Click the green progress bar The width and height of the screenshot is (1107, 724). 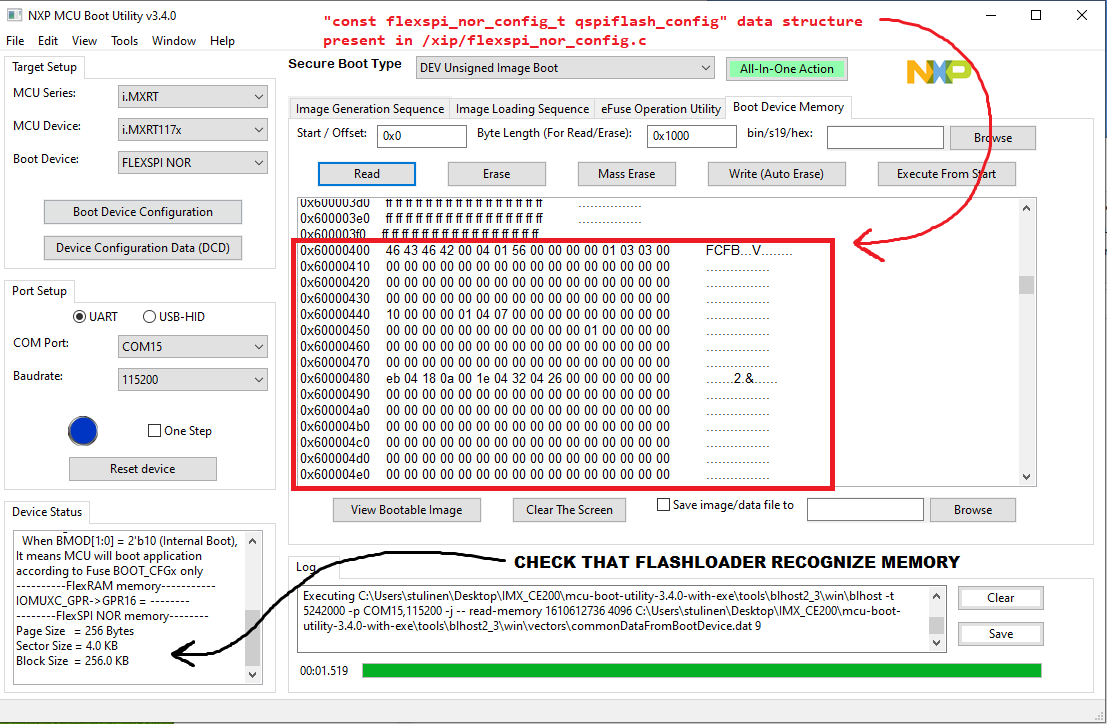(x=700, y=669)
